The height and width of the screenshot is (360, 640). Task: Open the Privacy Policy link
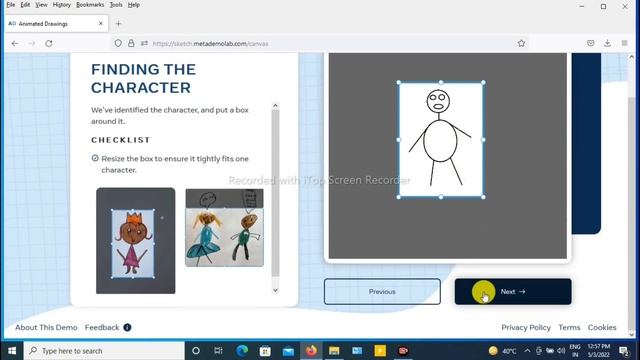pyautogui.click(x=526, y=327)
